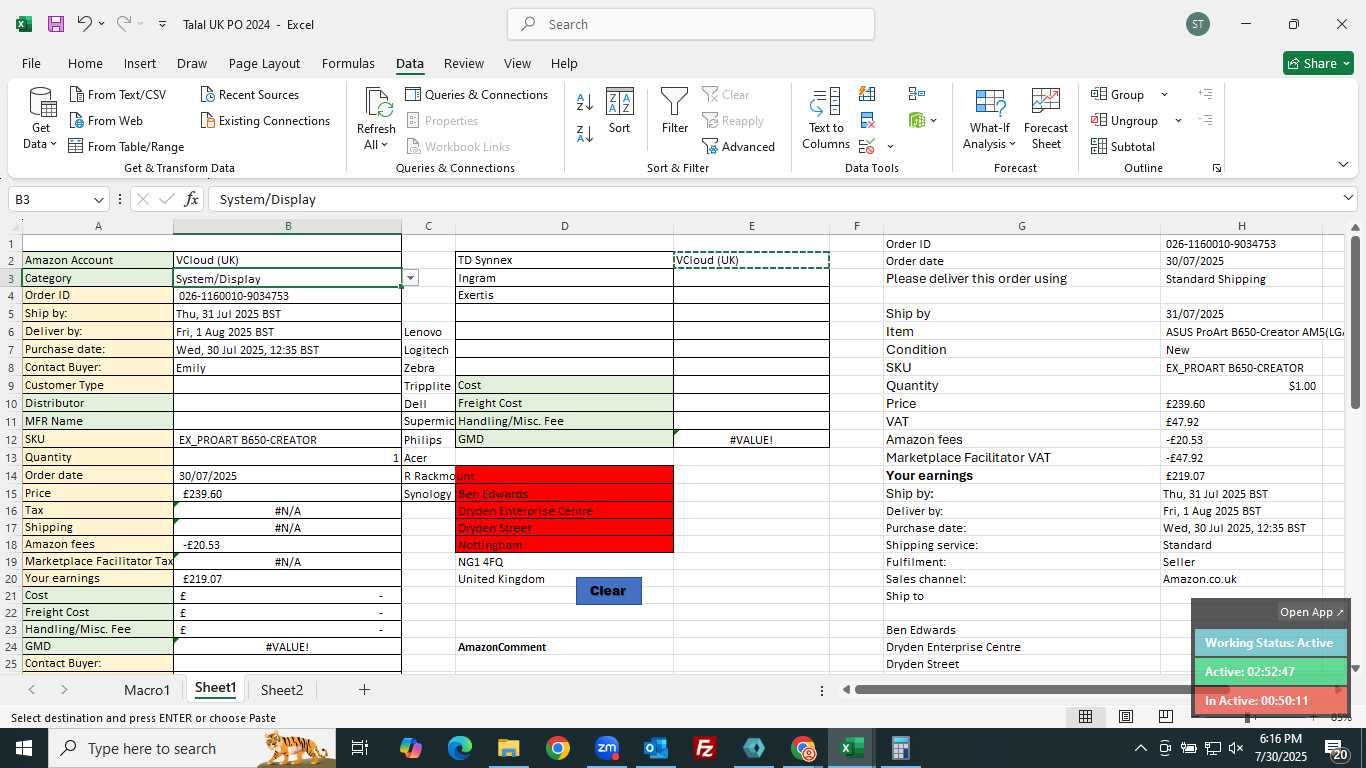Viewport: 1366px width, 768px height.
Task: Switch to the Macro1 sheet tab
Action: click(x=147, y=690)
